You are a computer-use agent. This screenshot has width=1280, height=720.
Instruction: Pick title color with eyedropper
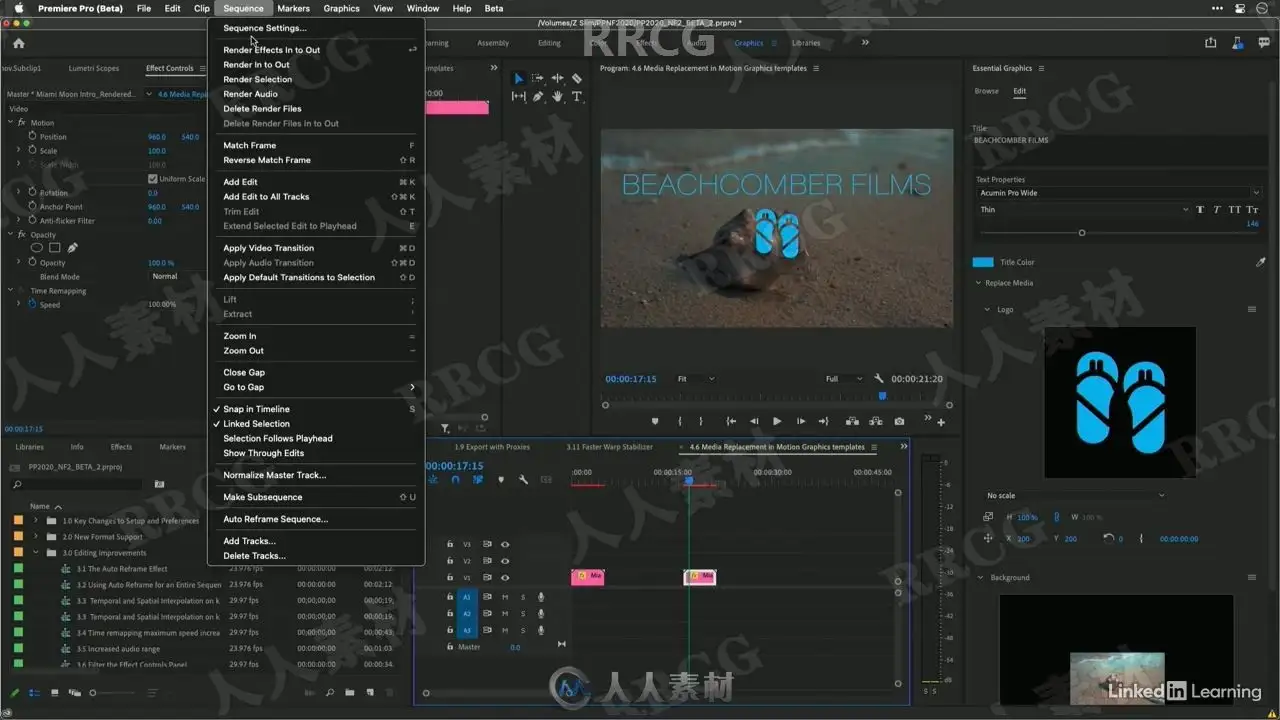(x=1260, y=262)
